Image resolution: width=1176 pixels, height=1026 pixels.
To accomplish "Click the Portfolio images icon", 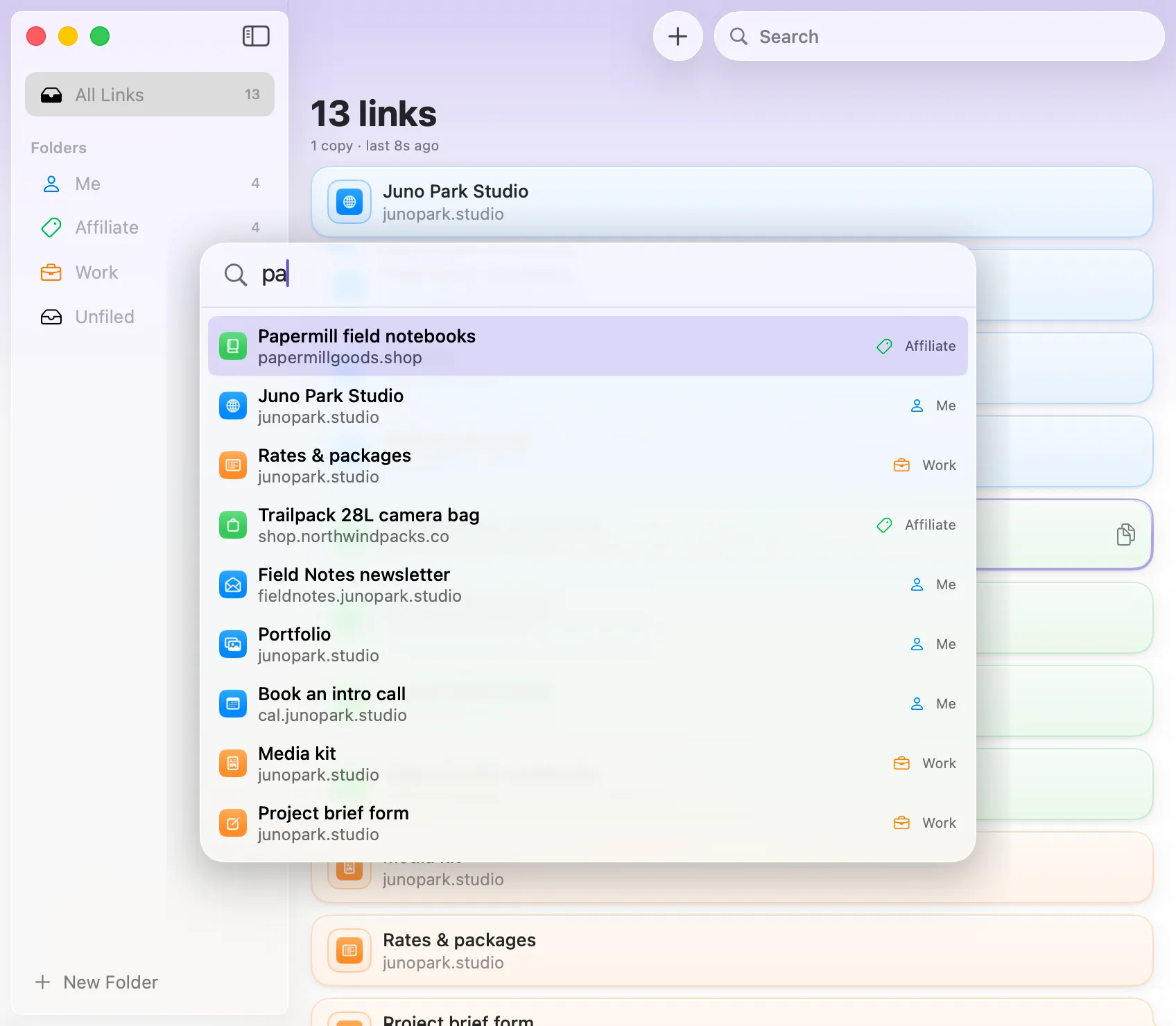I will coord(233,644).
